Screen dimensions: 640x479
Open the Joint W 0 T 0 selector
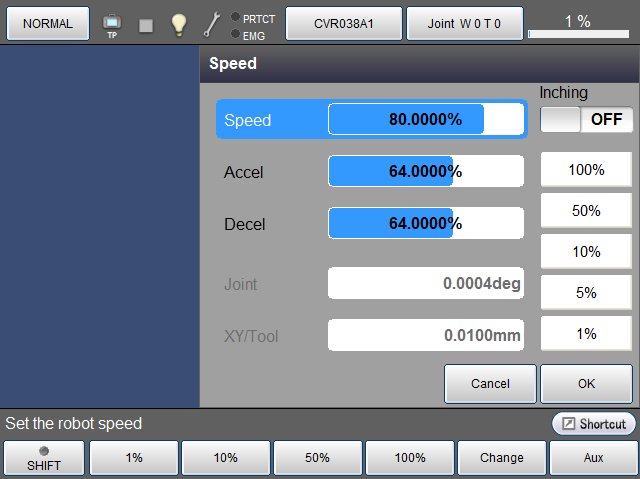tap(465, 23)
